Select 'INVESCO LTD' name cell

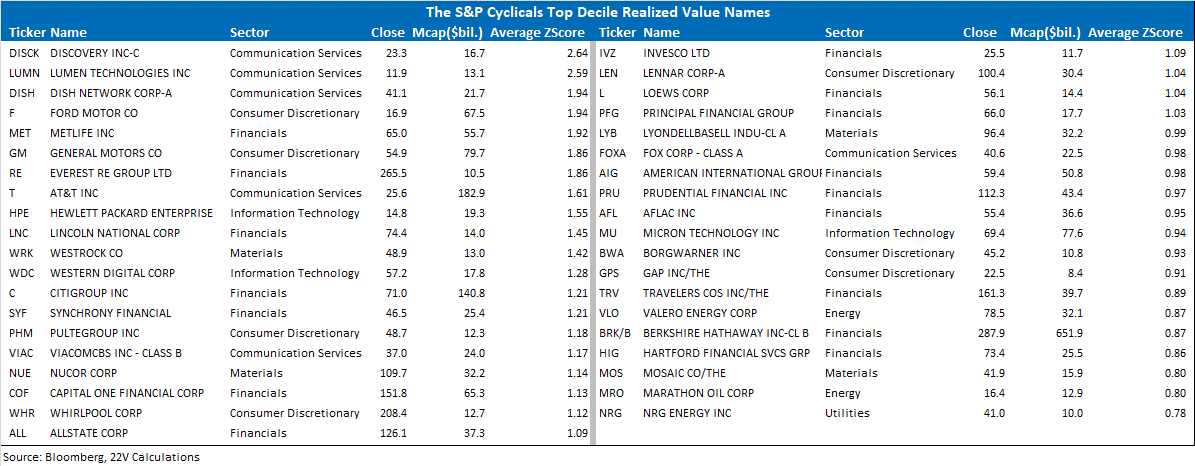[x=677, y=53]
